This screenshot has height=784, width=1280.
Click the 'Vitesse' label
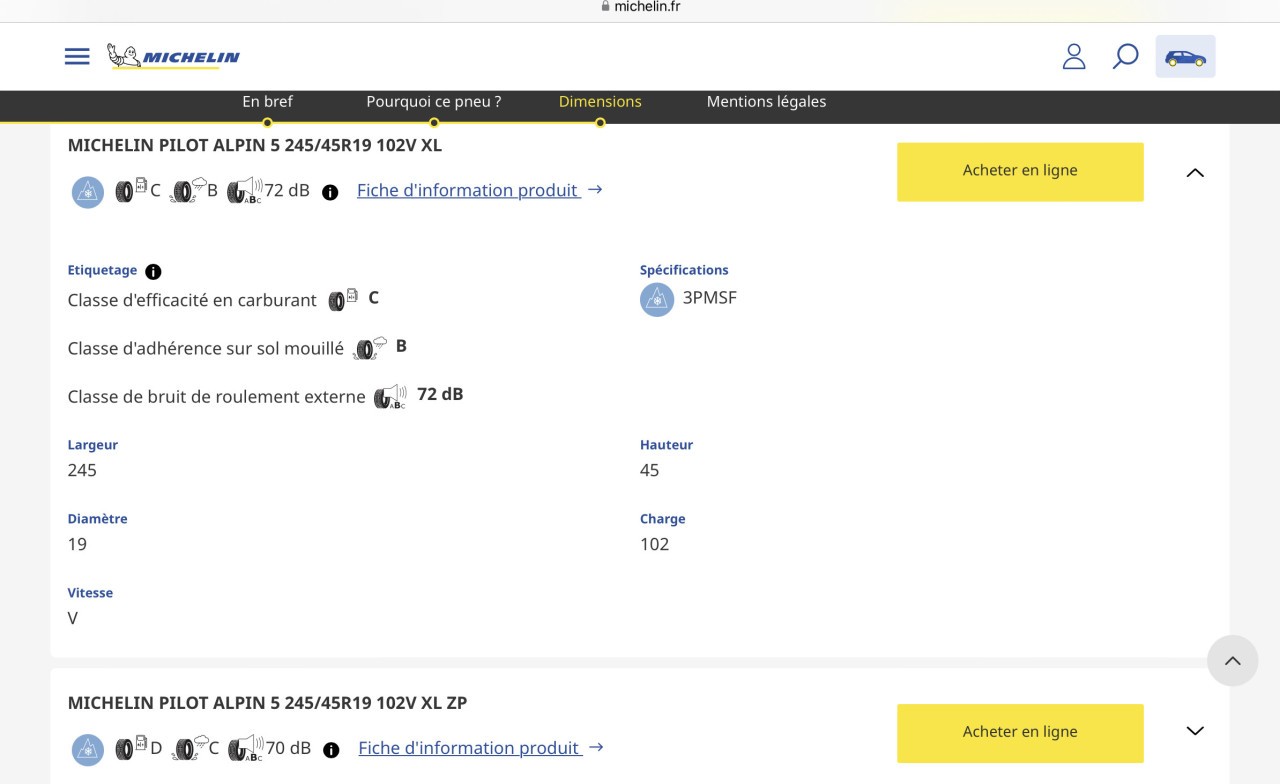pyautogui.click(x=90, y=593)
